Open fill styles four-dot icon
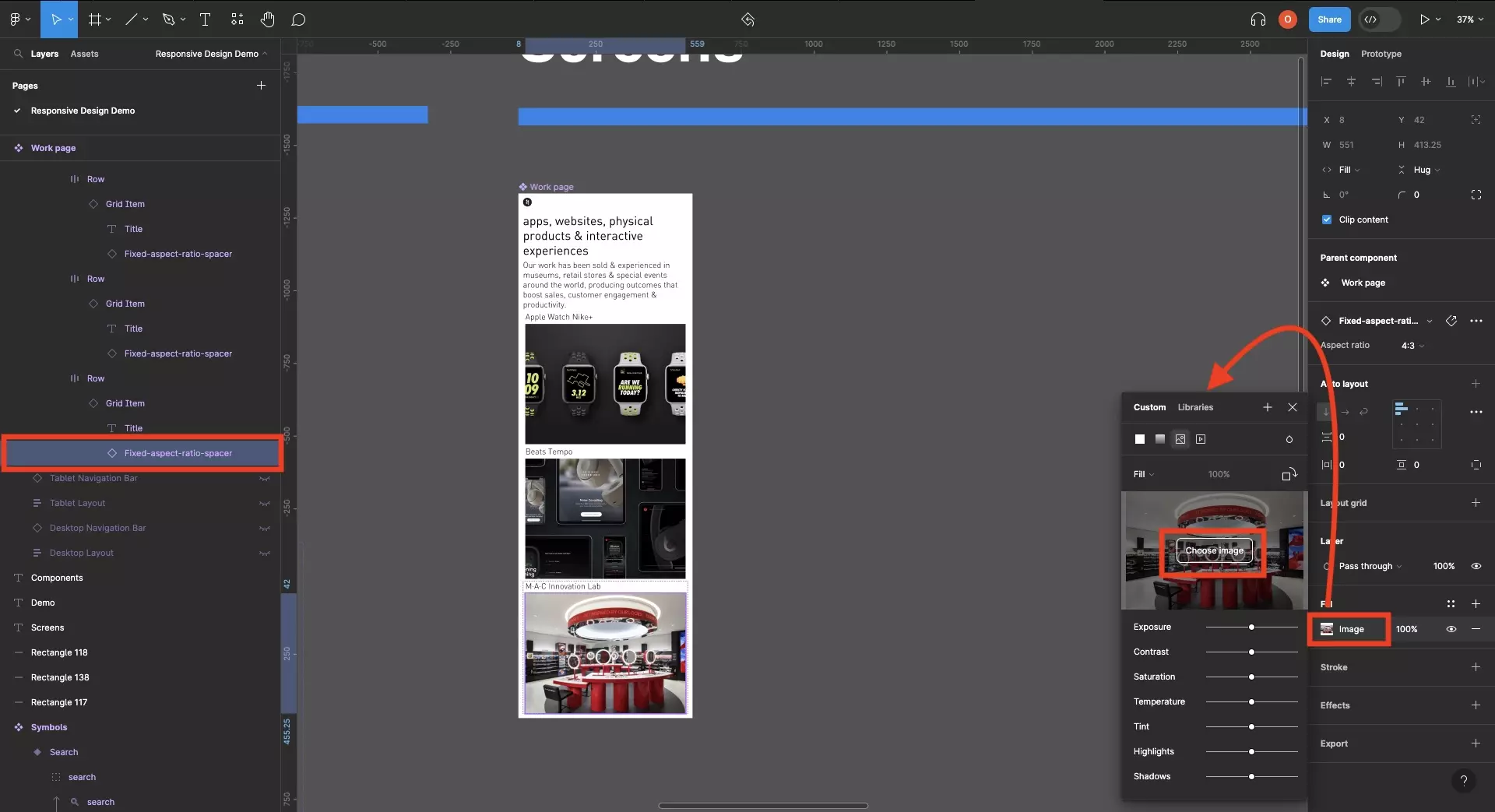Image resolution: width=1495 pixels, height=812 pixels. coord(1451,603)
